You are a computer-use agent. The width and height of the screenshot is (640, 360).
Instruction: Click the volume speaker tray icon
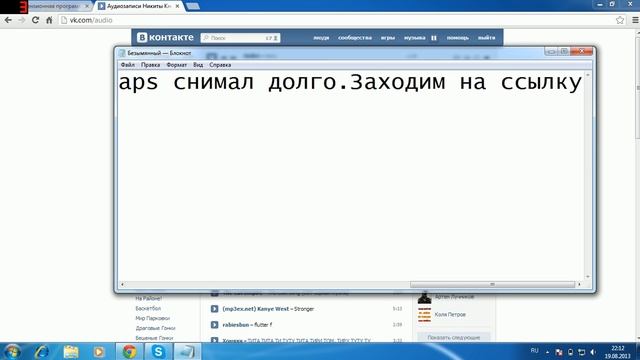point(593,352)
